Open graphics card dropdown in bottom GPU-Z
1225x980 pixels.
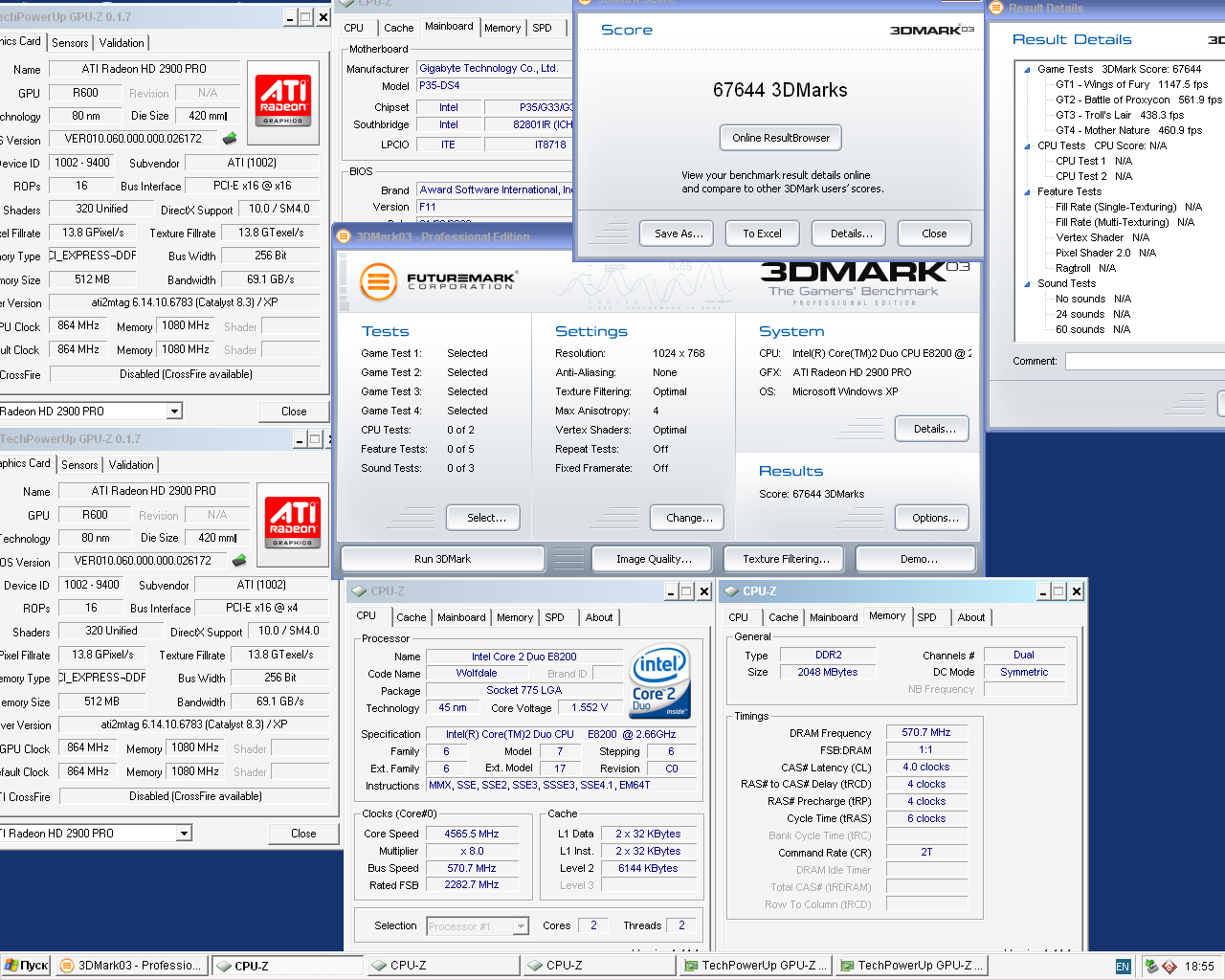point(184,834)
